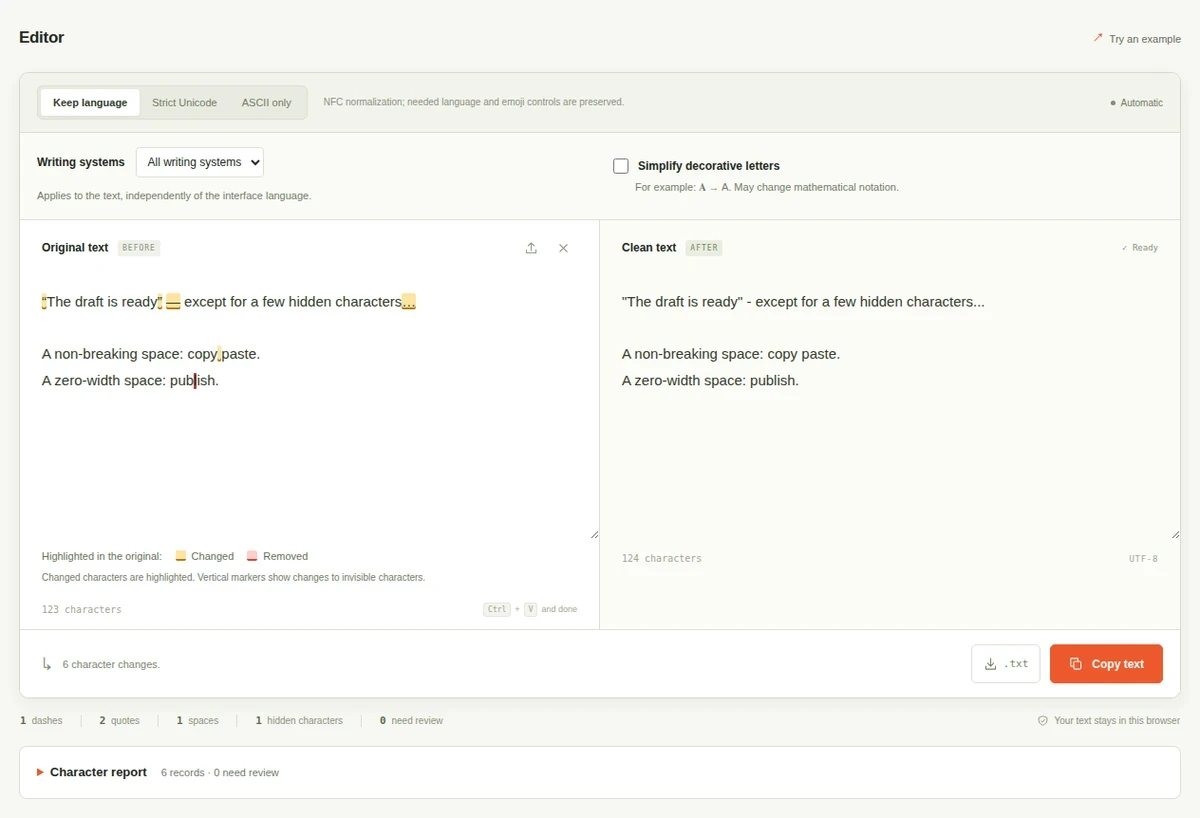Screen dimensions: 1200x818
Task: Enable the Simplify decorative letters checkbox
Action: tap(621, 166)
